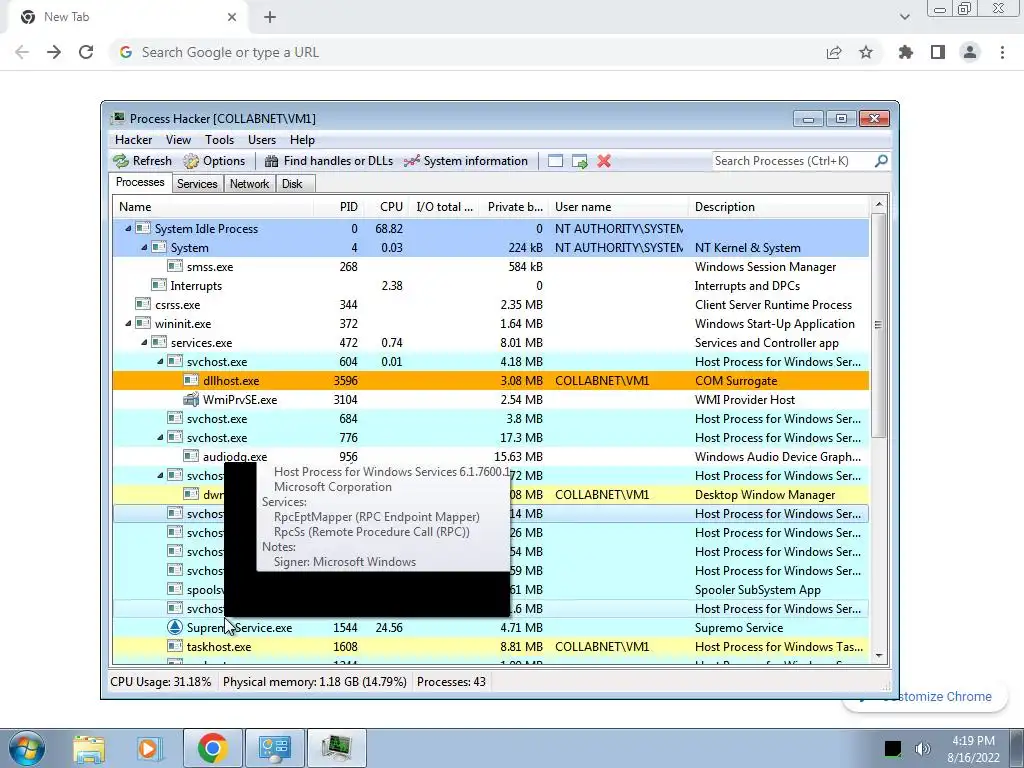Select svchost.exe with PID 684
Screen dimensions: 1024x768
(491, 419)
